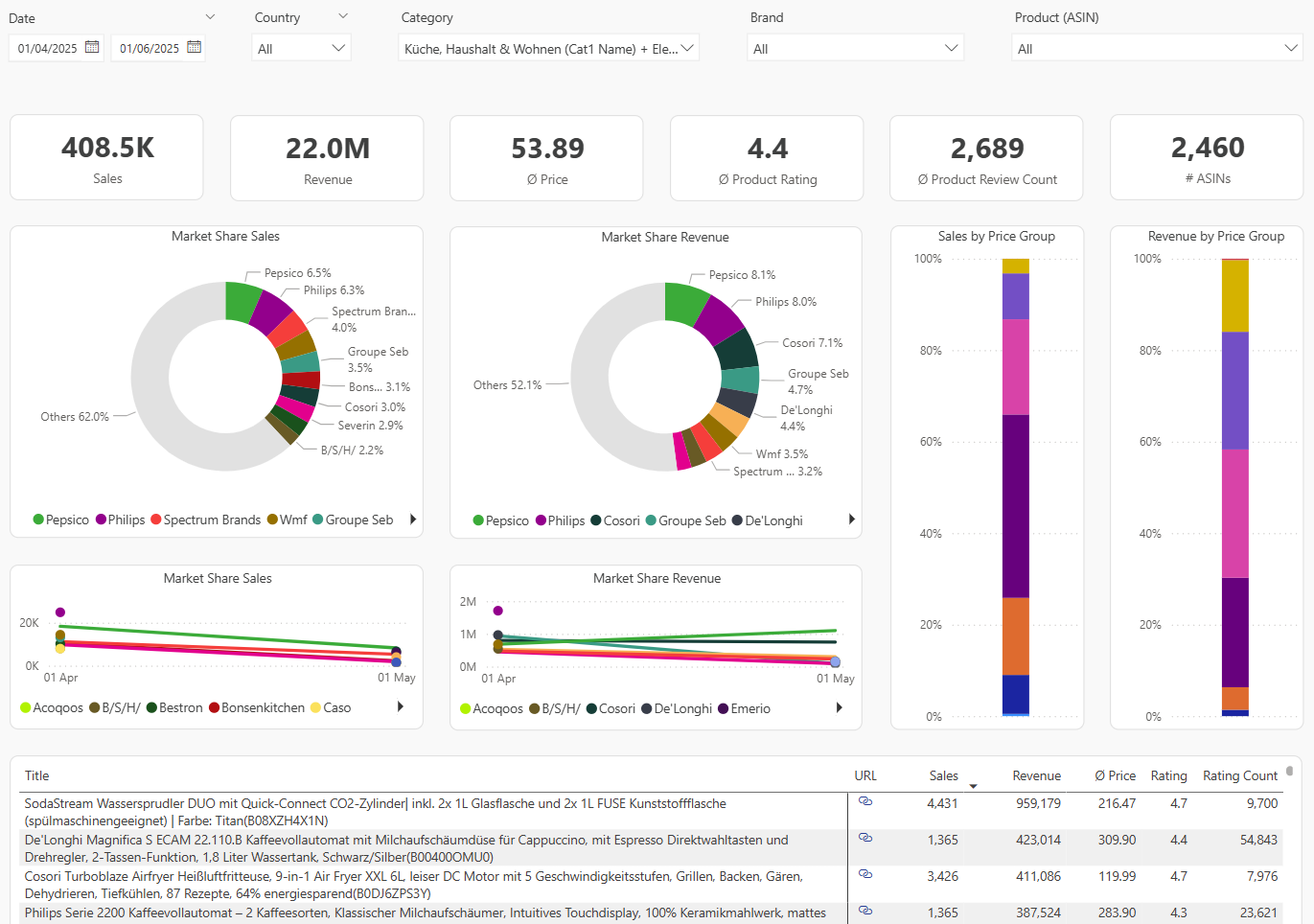Select Caso legend in Sales line chart
This screenshot has width=1314, height=924.
tap(331, 707)
